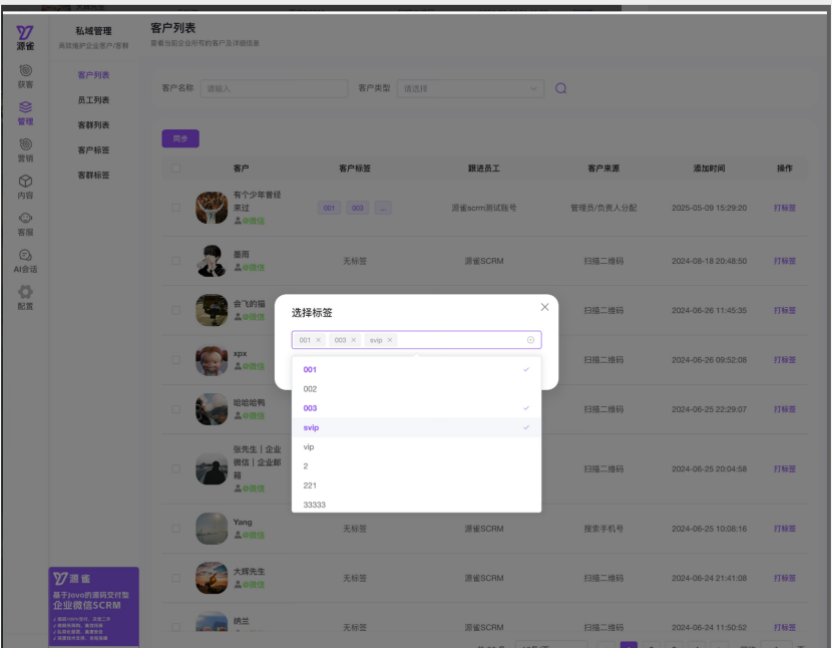Image resolution: width=832 pixels, height=648 pixels.
Task: Go to 客群标签 menu item
Action: pyautogui.click(x=93, y=175)
